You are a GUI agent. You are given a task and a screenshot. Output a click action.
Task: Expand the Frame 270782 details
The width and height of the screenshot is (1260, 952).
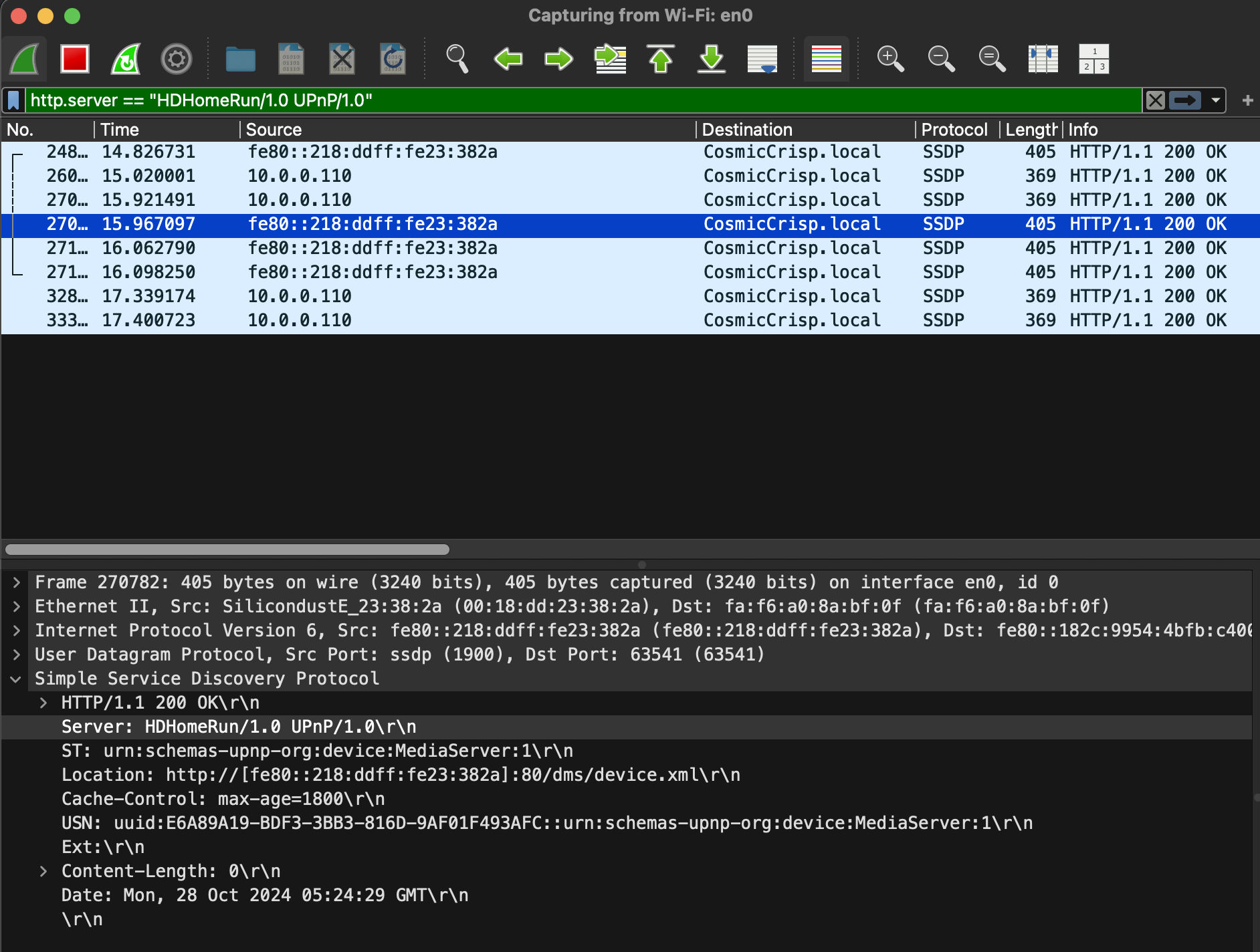point(17,583)
